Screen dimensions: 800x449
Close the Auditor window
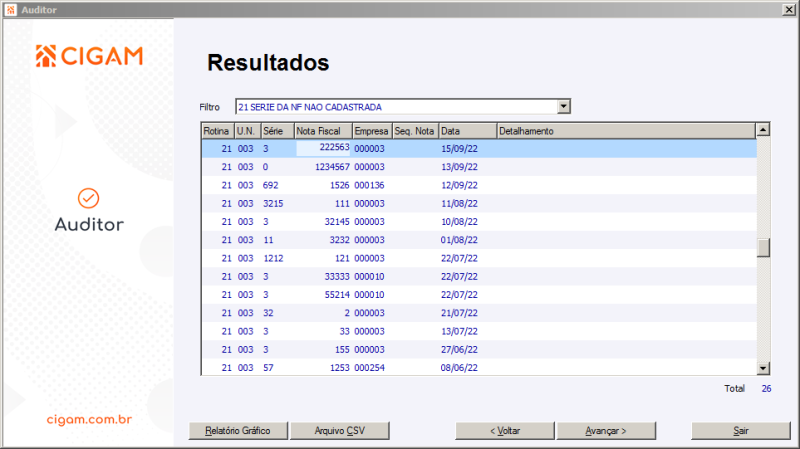pyautogui.click(x=788, y=10)
